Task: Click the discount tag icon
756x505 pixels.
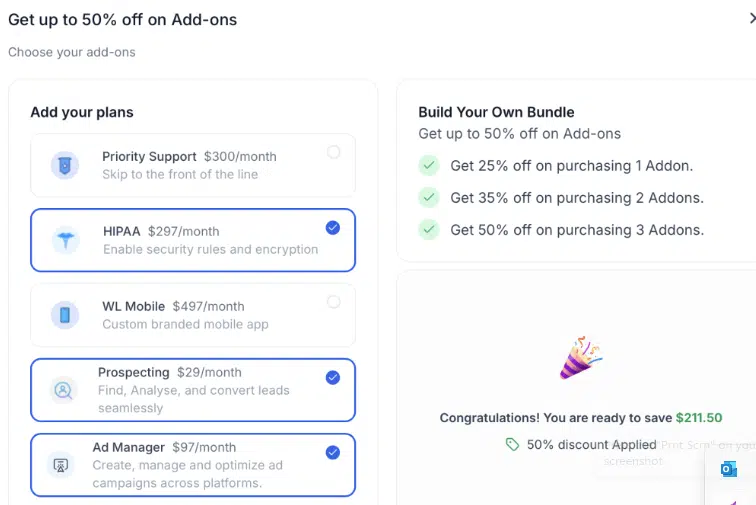Action: tap(513, 444)
